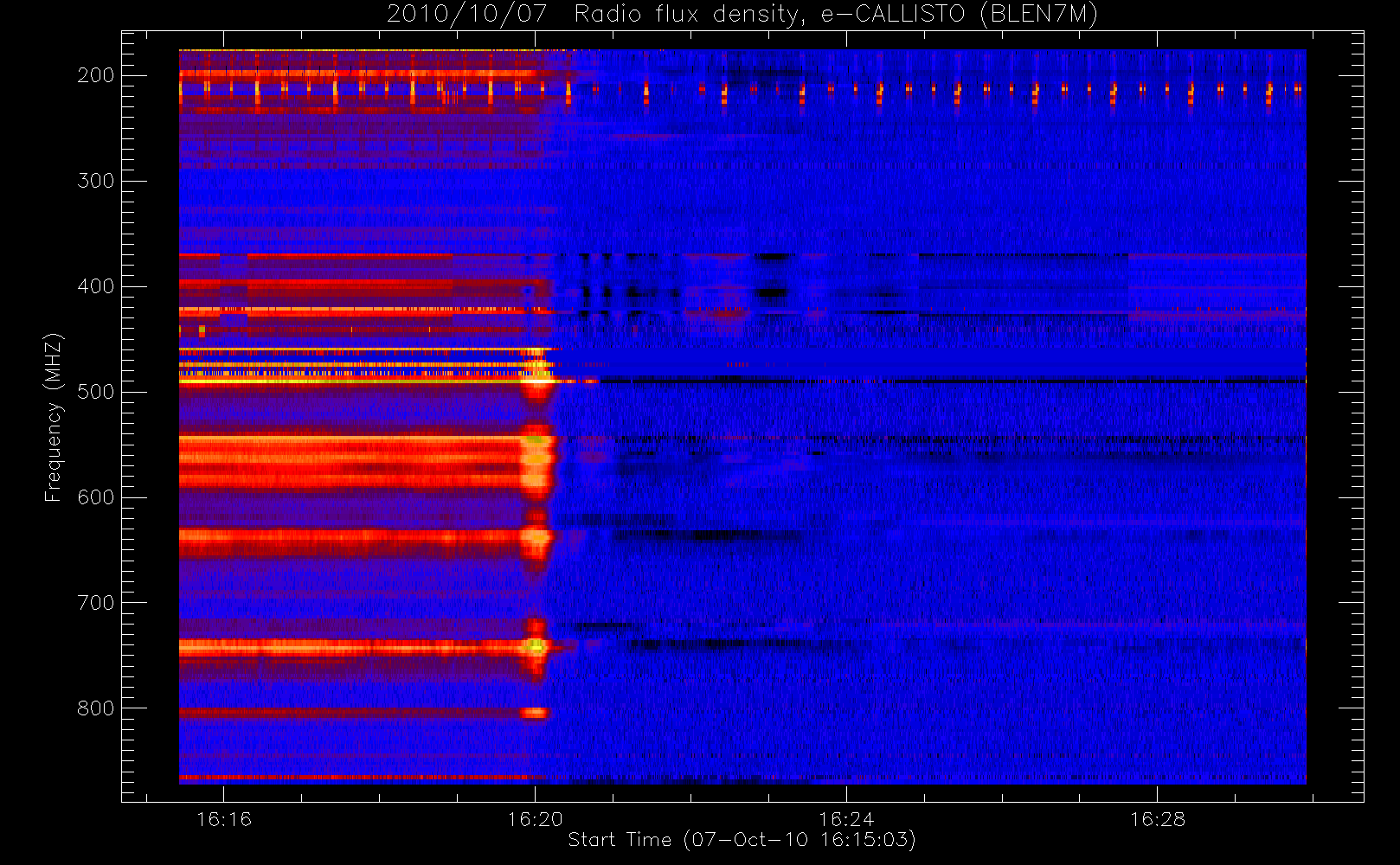The width and height of the screenshot is (1400, 865).
Task: Click the 16:24 time tick label
Action: point(846,819)
